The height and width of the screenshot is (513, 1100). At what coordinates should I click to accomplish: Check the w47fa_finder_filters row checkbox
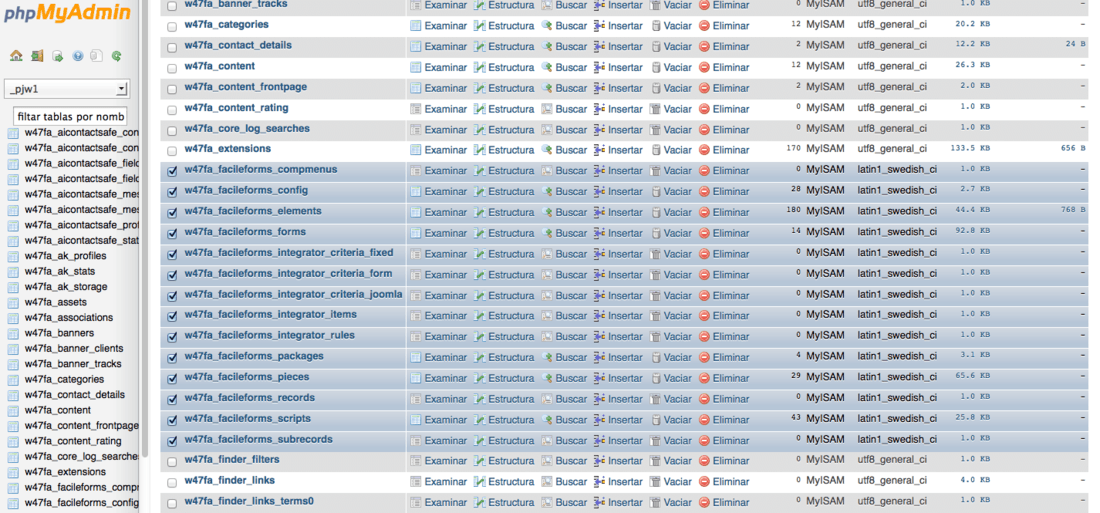[x=172, y=462]
